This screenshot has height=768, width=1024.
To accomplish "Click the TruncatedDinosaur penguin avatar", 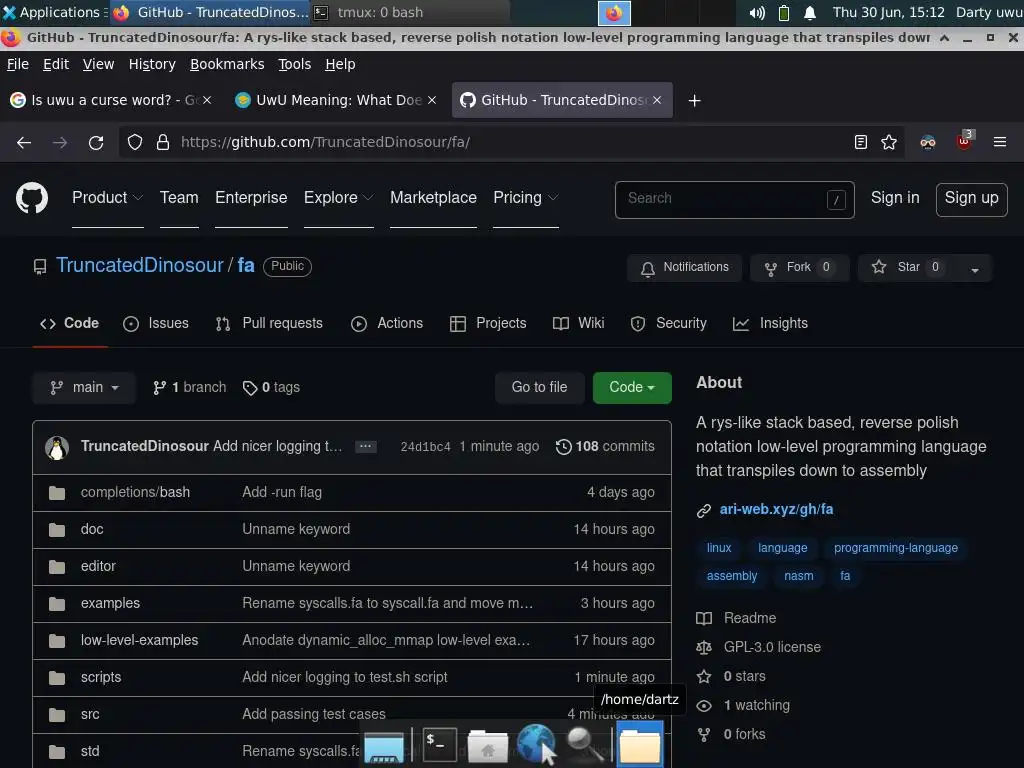I will point(57,448).
